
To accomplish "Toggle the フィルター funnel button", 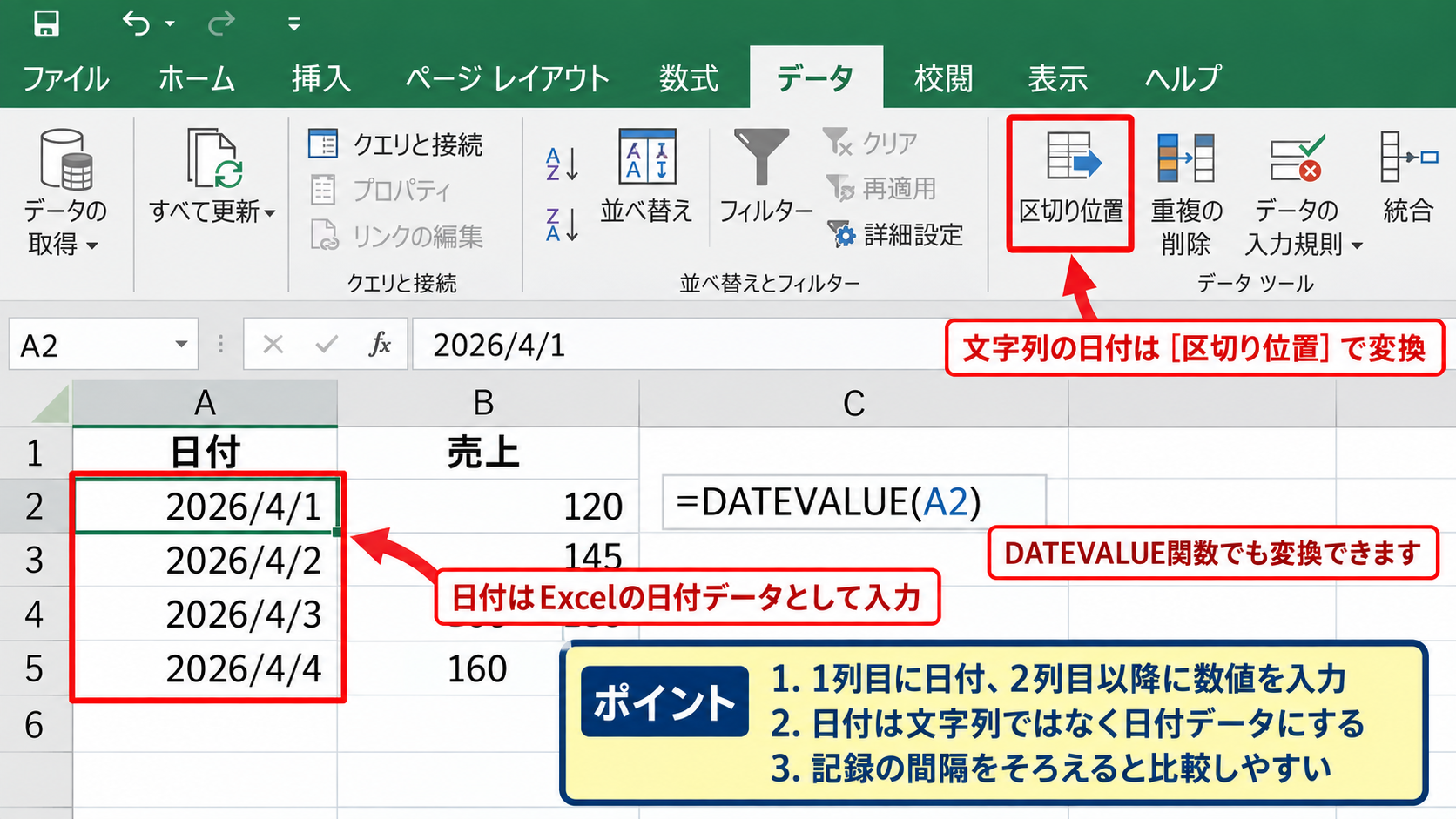I will [x=765, y=177].
